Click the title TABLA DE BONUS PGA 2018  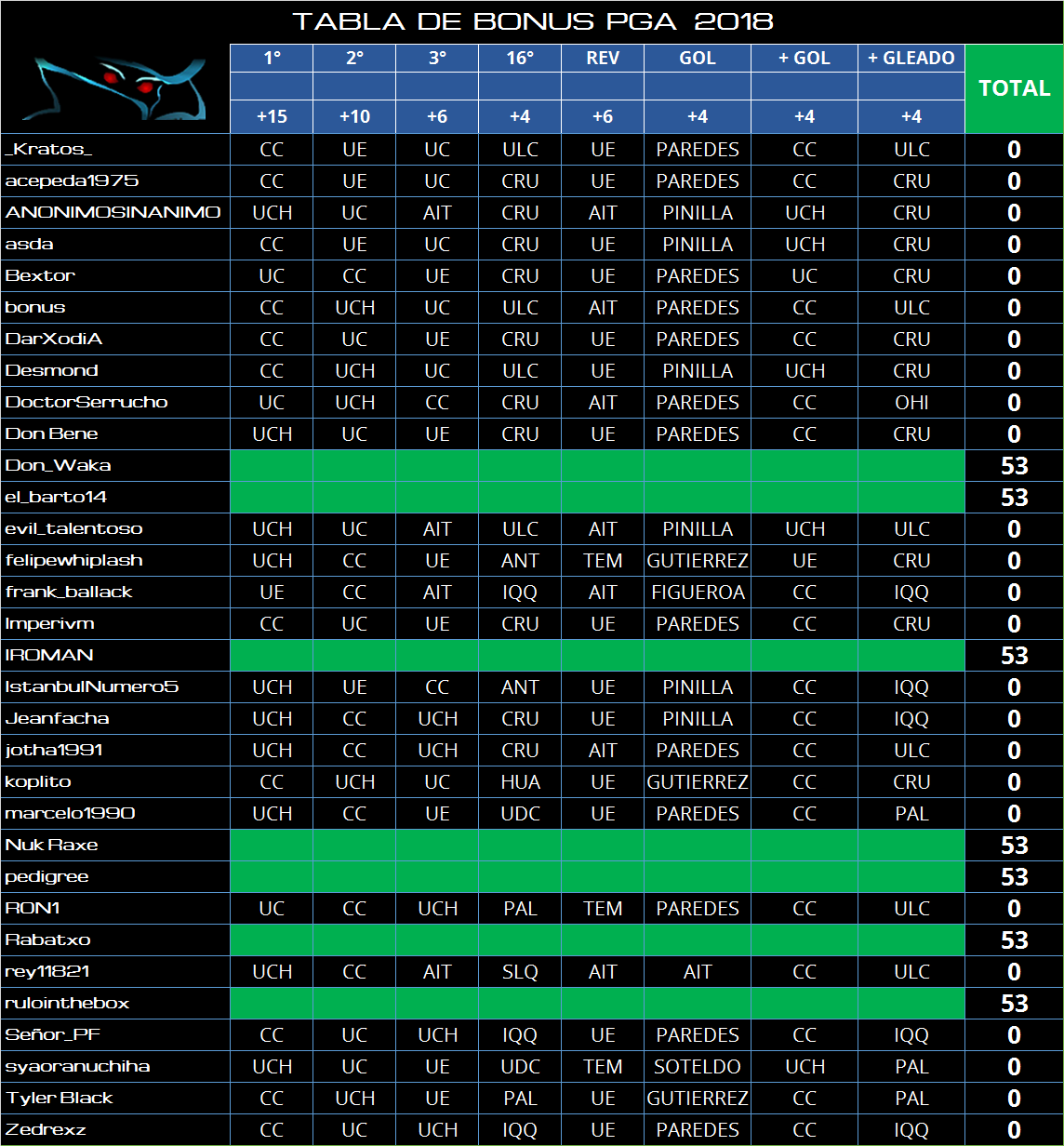(533, 21)
